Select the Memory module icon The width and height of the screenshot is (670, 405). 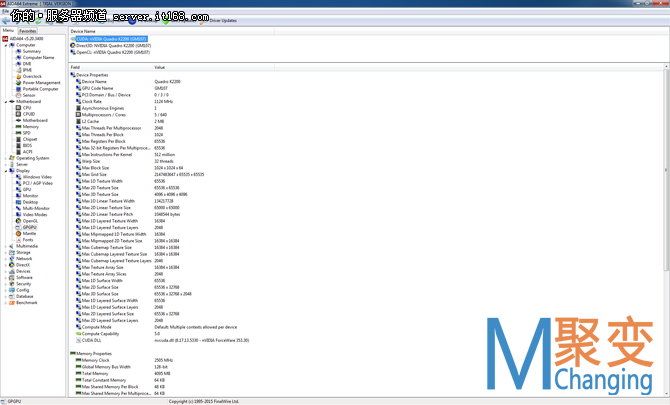(x=18, y=126)
